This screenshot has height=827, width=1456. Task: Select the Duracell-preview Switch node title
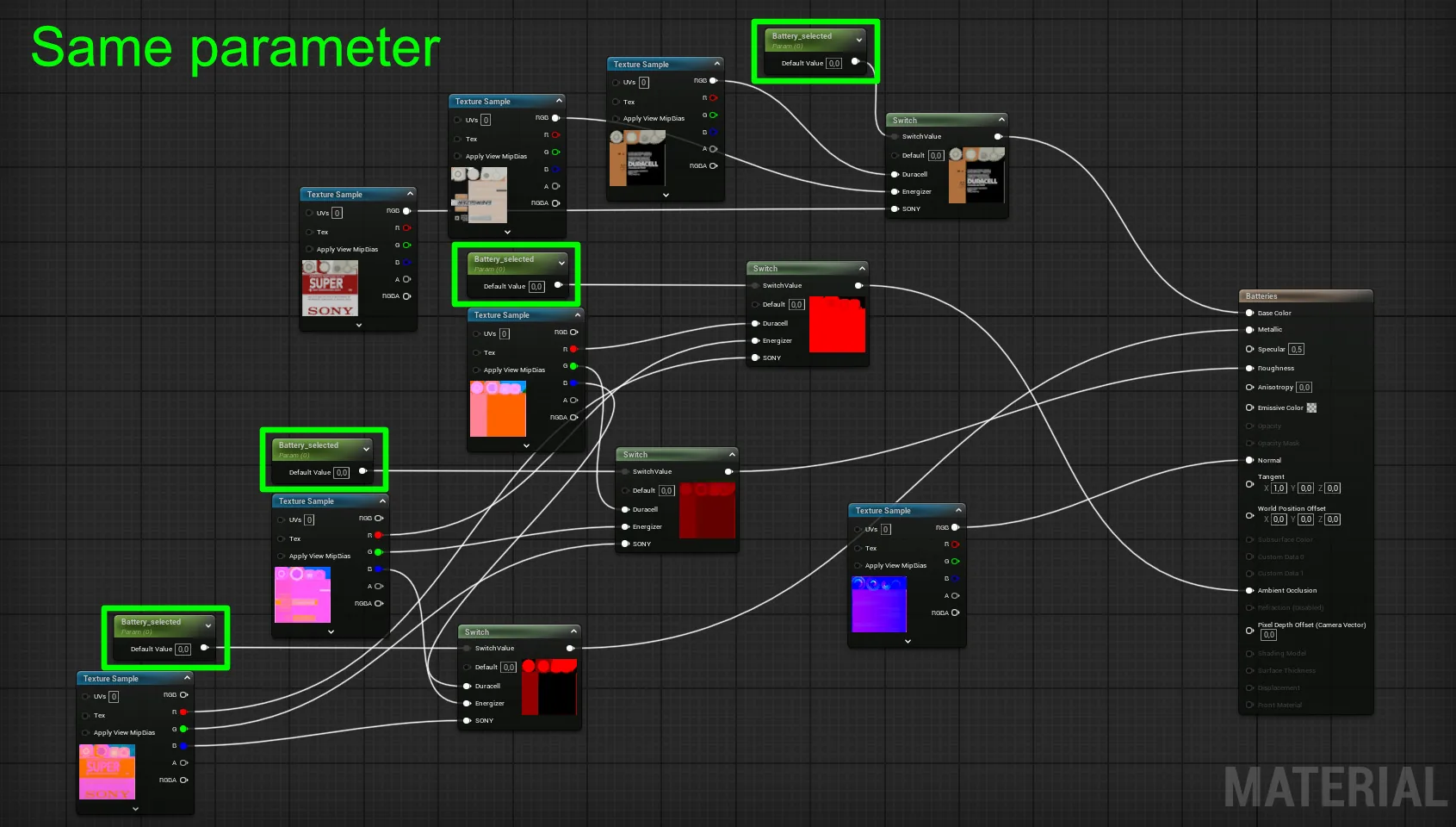[905, 121]
